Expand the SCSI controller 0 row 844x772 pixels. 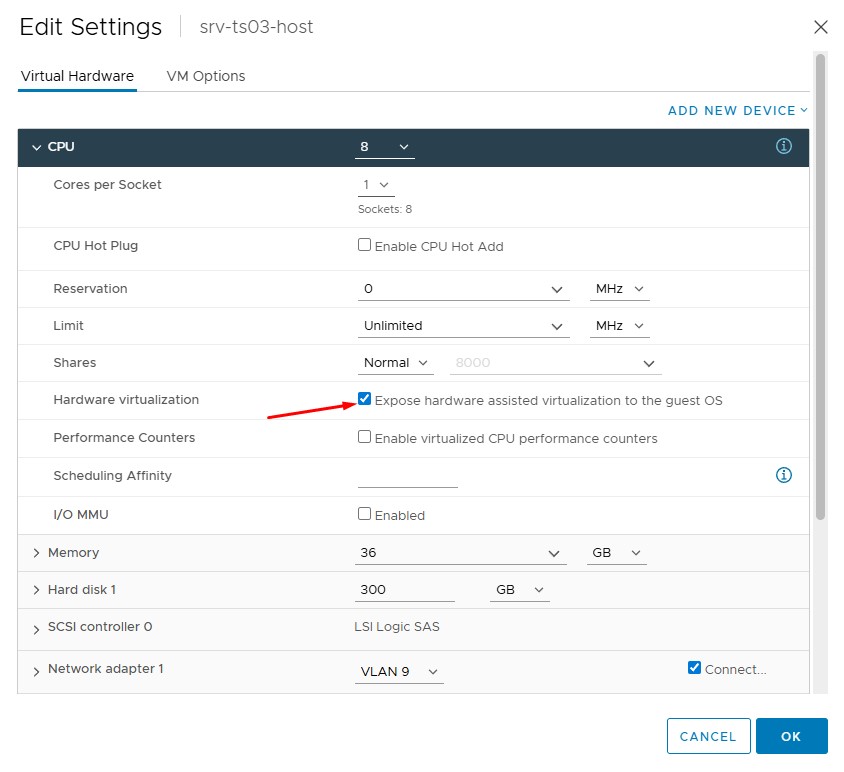pyautogui.click(x=37, y=627)
